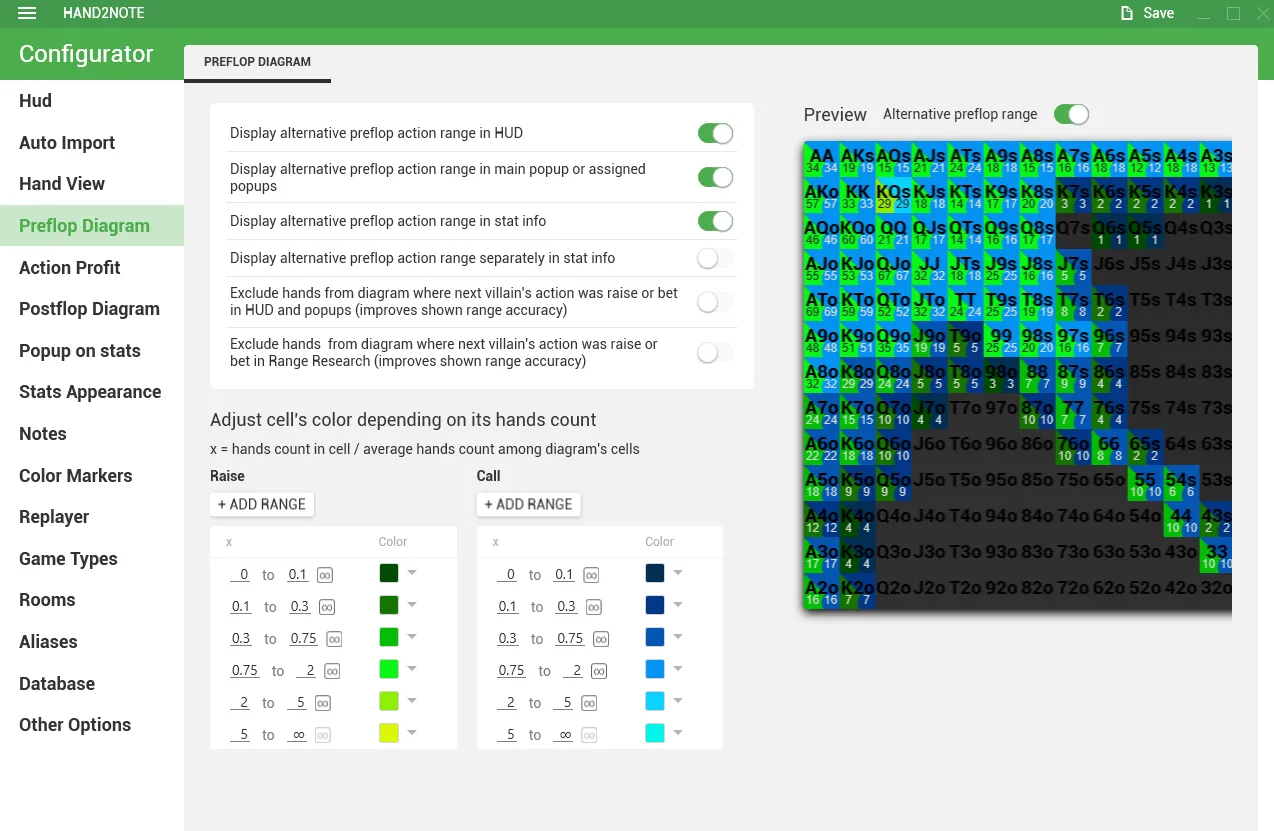Click ADD RANGE under Raise
The height and width of the screenshot is (831, 1274).
262,504
